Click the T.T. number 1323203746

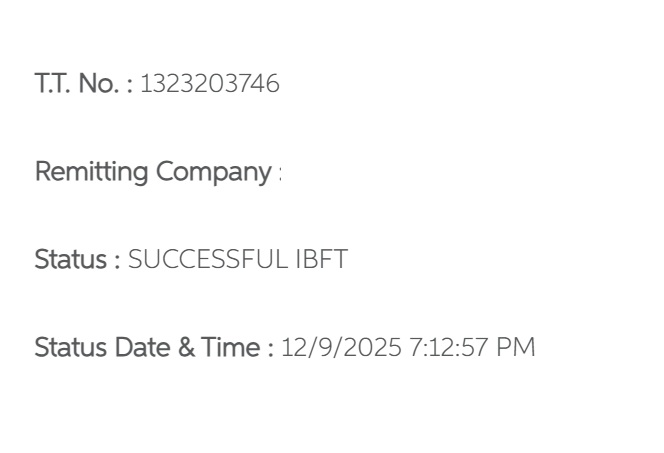click(209, 85)
